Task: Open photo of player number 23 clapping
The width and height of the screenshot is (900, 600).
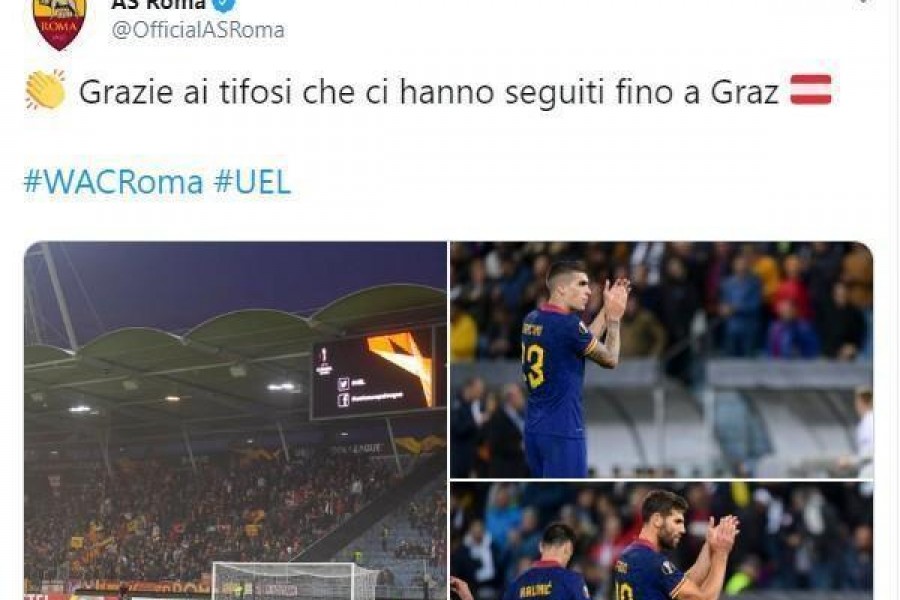Action: tap(662, 359)
